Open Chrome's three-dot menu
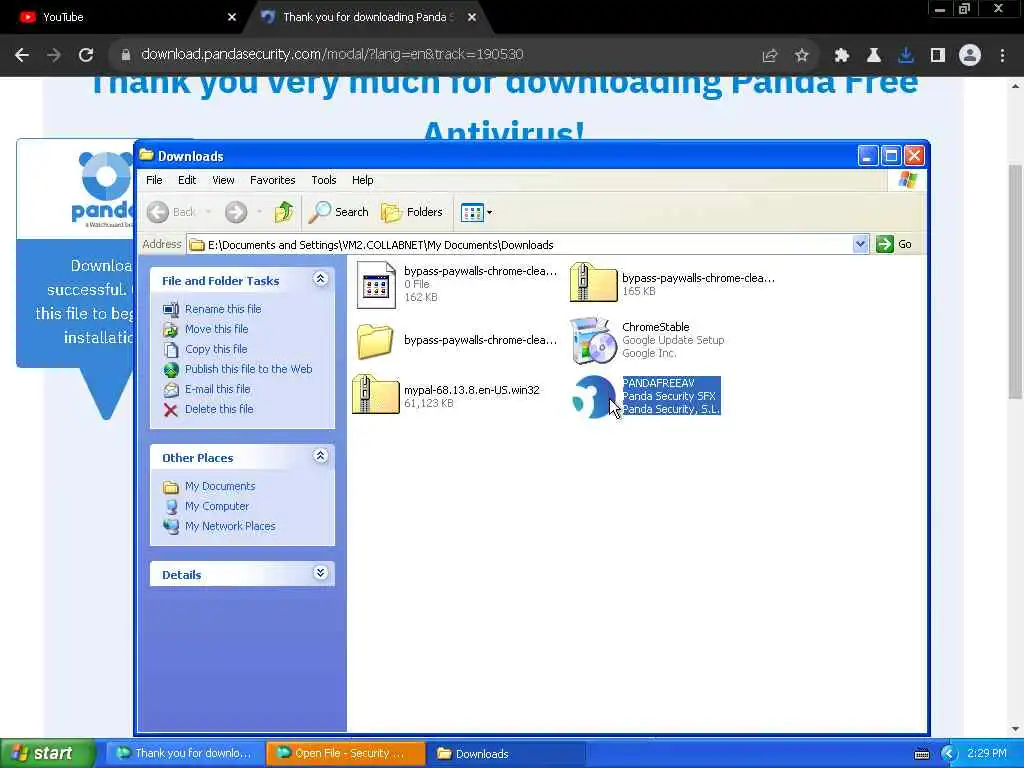The height and width of the screenshot is (768, 1024). [1002, 56]
